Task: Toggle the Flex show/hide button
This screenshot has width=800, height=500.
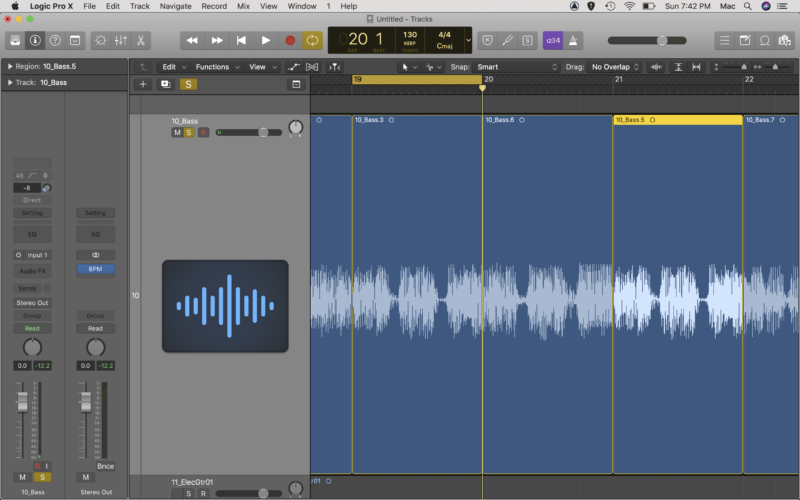Action: point(312,67)
